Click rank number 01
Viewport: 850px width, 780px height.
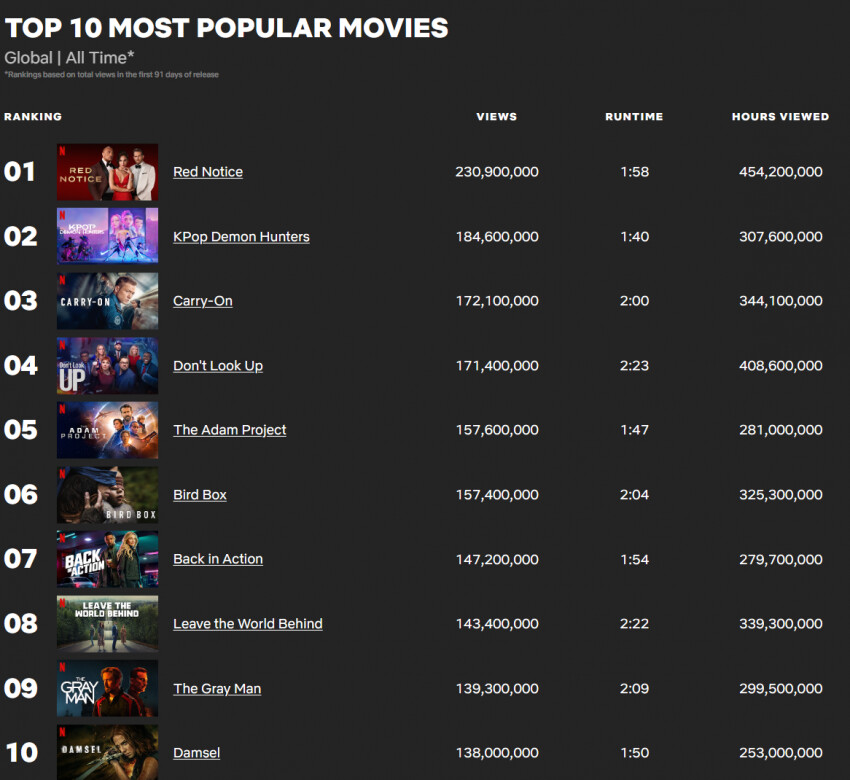(x=20, y=172)
